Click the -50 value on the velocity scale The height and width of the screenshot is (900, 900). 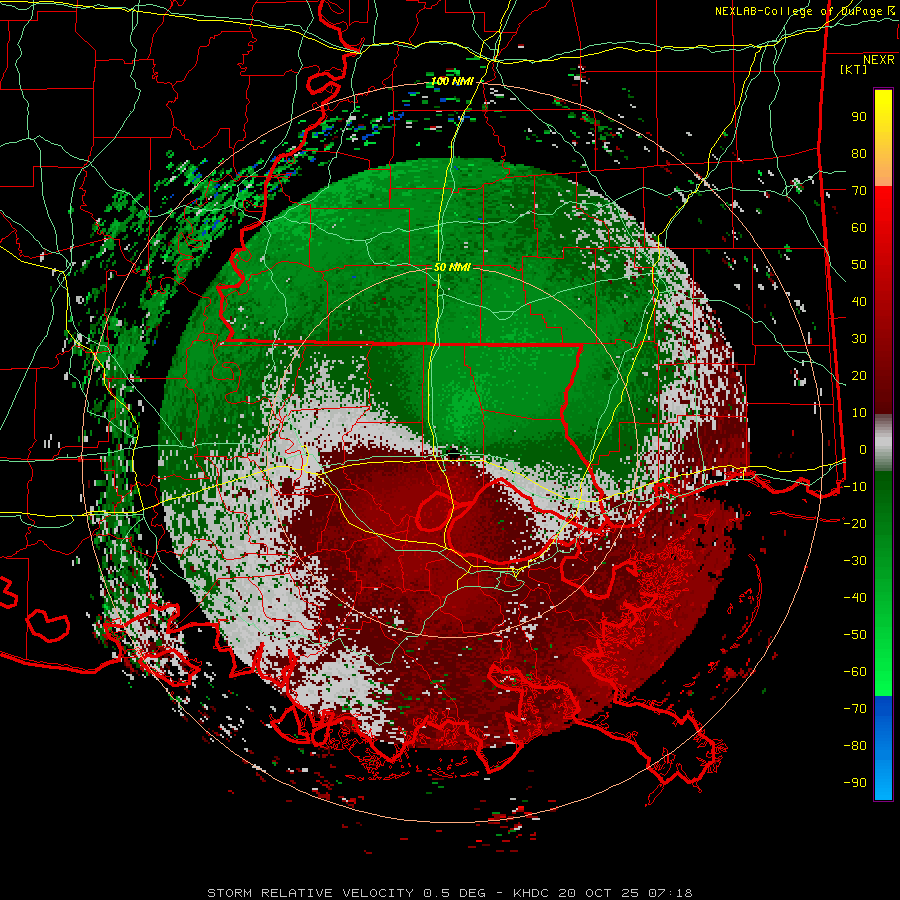coord(855,635)
